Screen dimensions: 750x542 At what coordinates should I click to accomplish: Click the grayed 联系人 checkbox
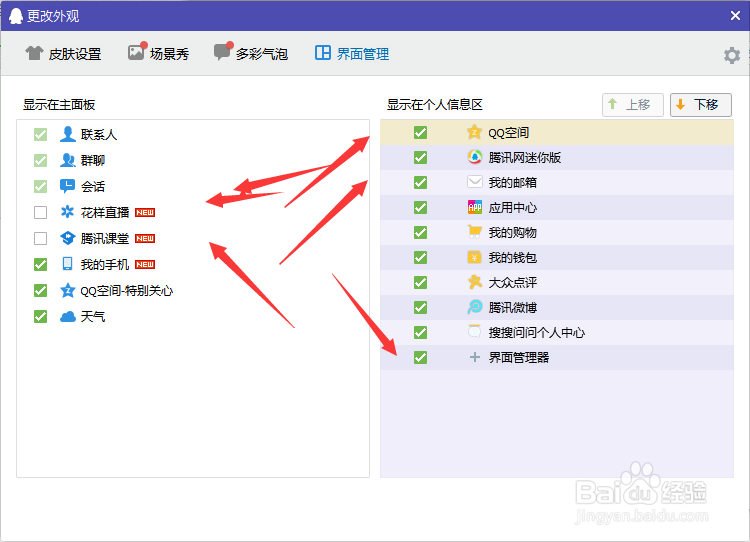[x=40, y=134]
